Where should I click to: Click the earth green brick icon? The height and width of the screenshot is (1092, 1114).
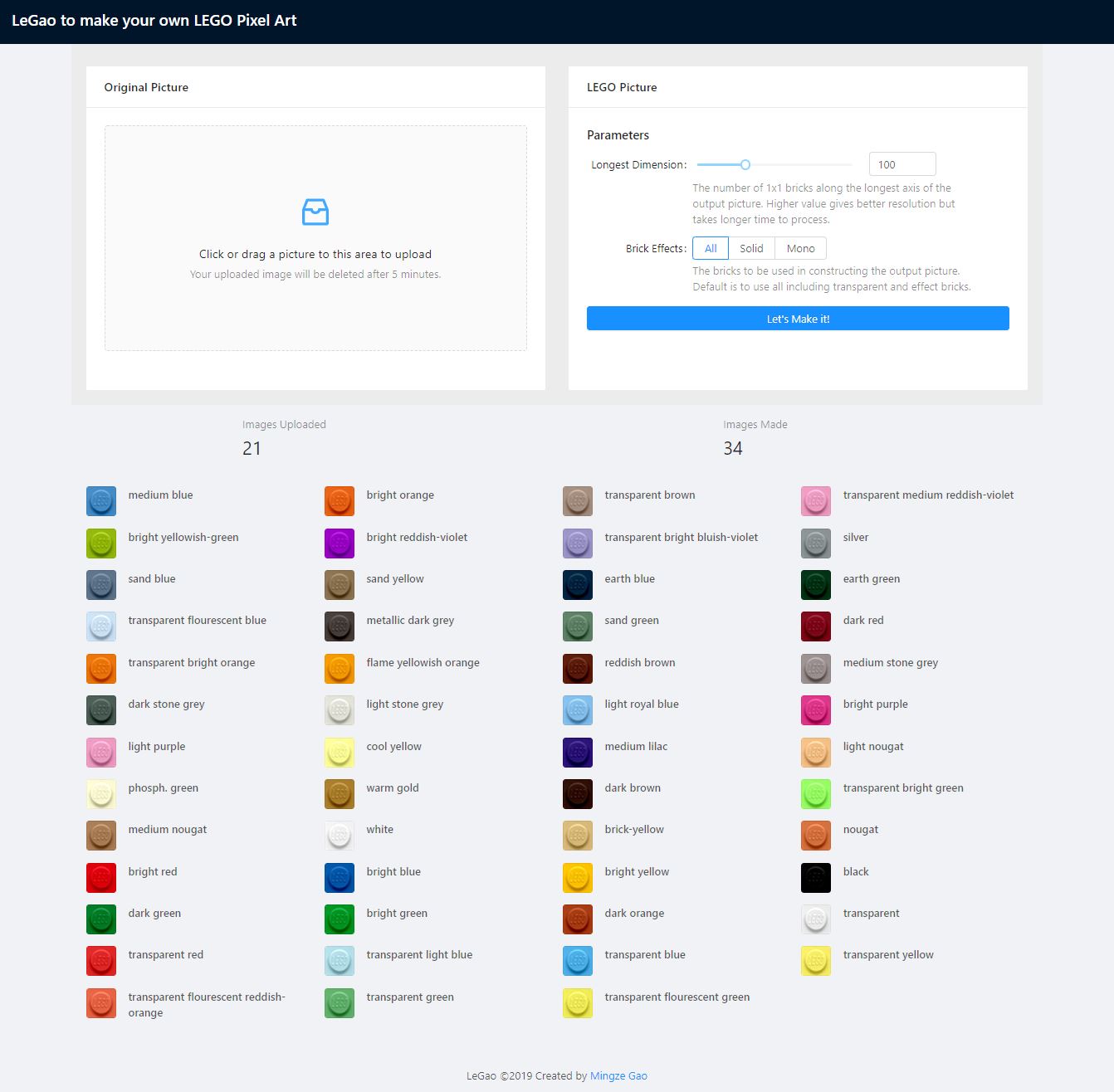coord(816,585)
